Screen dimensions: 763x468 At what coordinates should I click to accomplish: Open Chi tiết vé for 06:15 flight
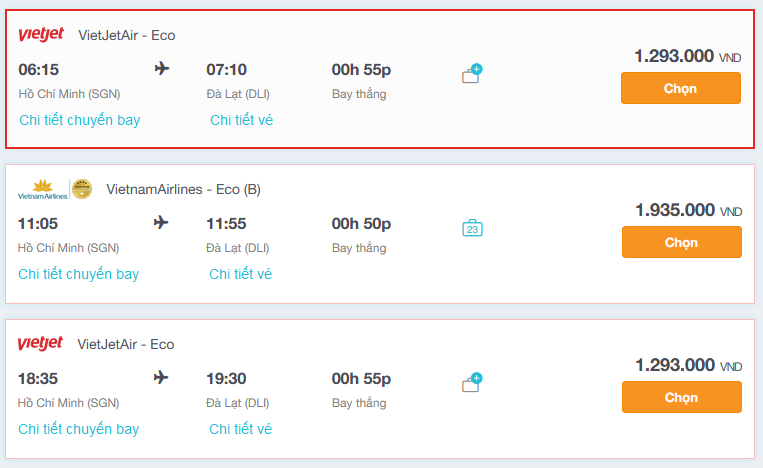[x=241, y=120]
